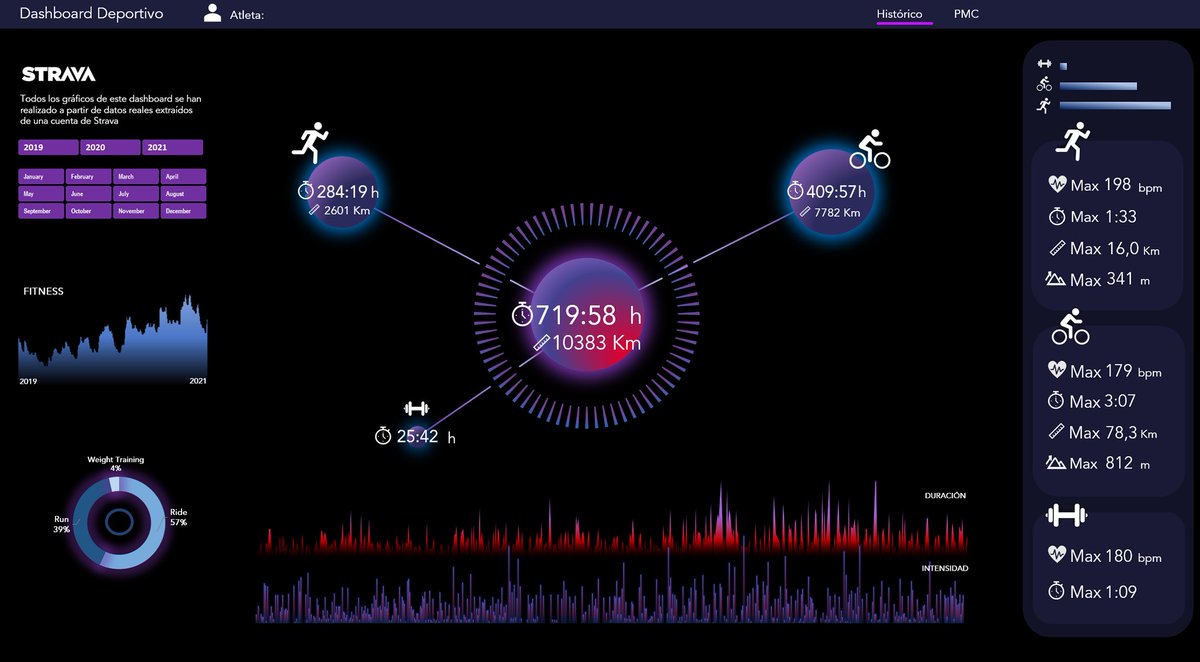Click the Strava logo
Image resolution: width=1200 pixels, height=662 pixels.
point(59,74)
